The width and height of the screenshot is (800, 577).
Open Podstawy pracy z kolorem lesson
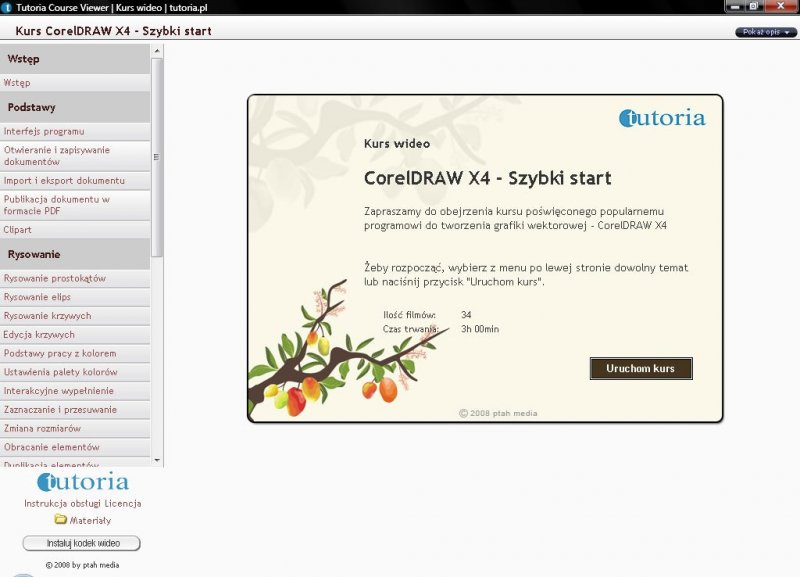60,353
